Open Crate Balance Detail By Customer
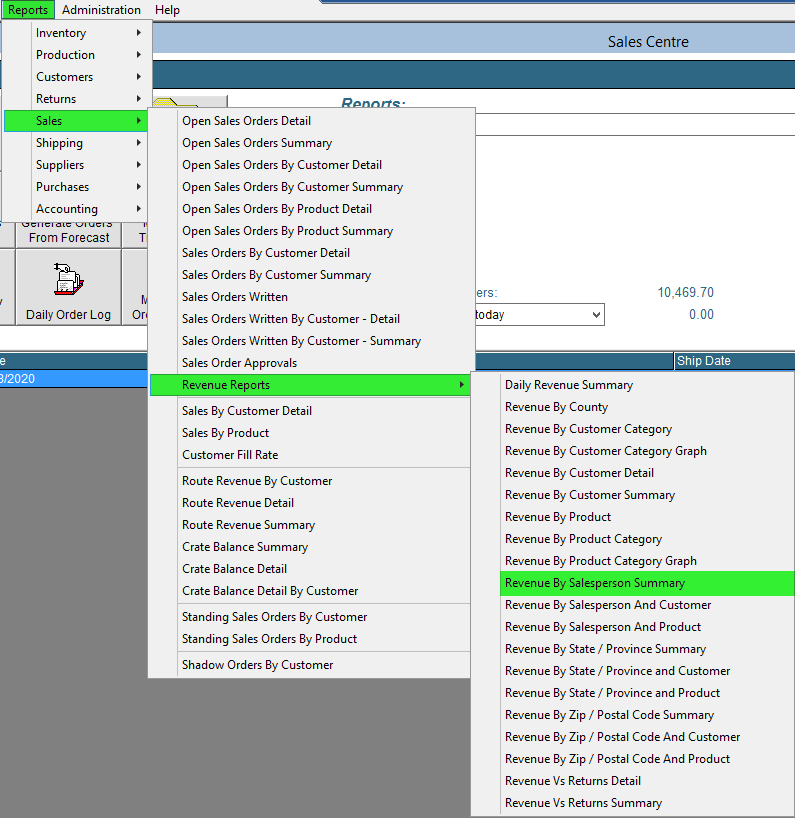 coord(310,591)
